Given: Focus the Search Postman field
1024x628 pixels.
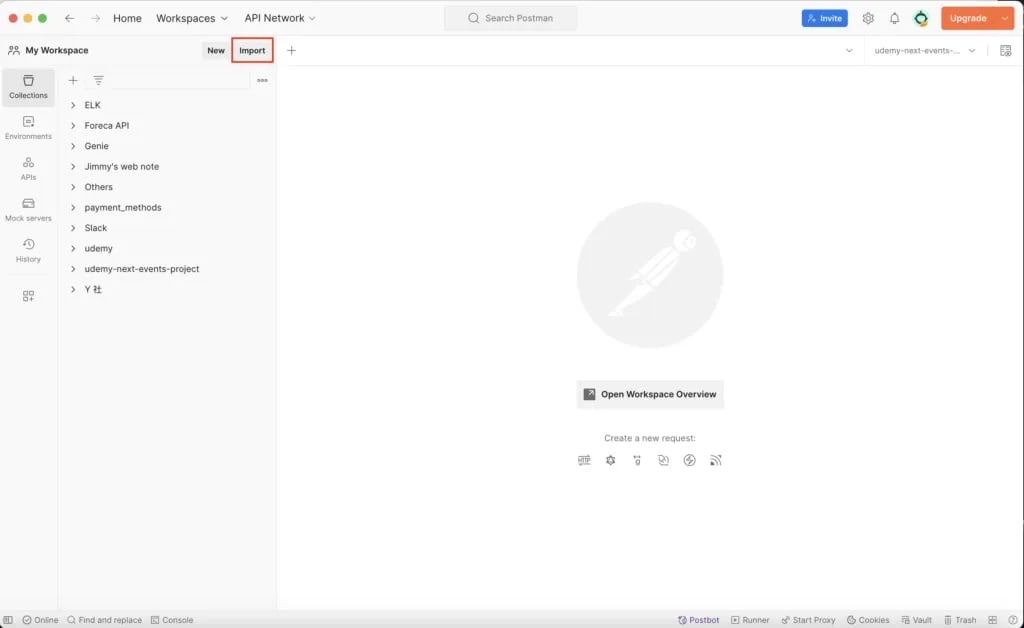Looking at the screenshot, I should click(x=511, y=18).
